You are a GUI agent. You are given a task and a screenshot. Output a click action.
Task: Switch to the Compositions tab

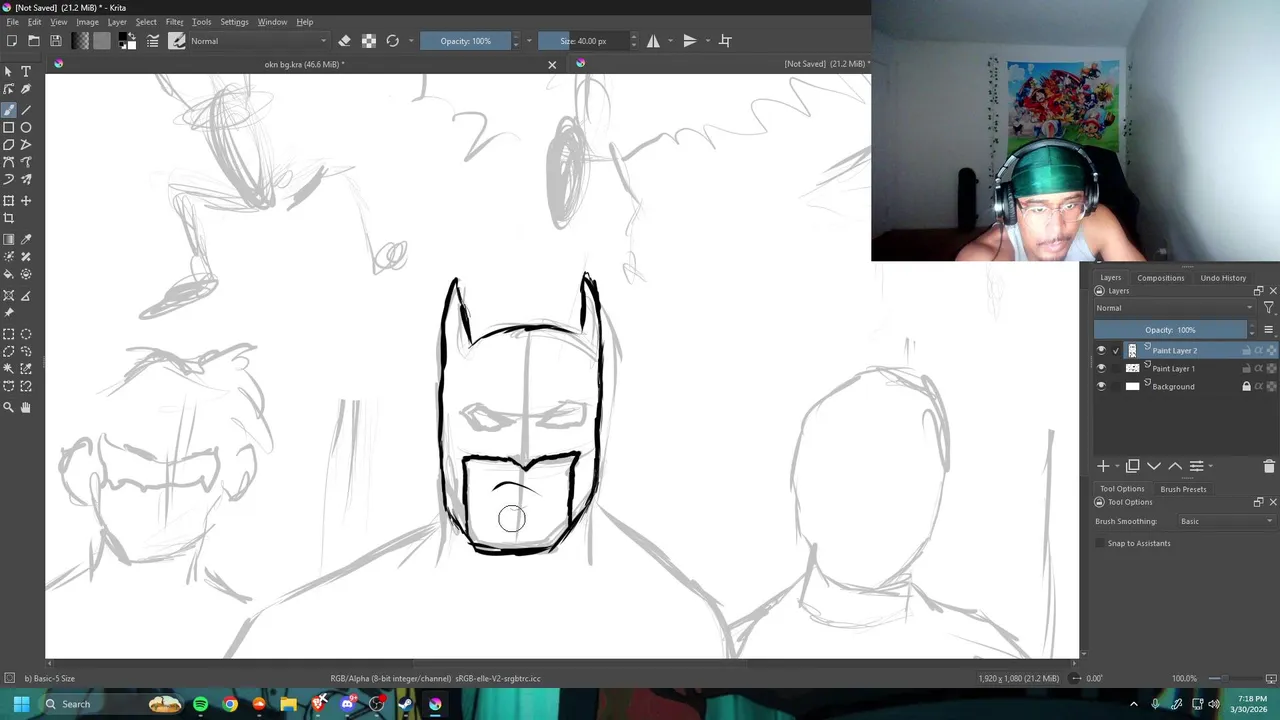[1161, 278]
